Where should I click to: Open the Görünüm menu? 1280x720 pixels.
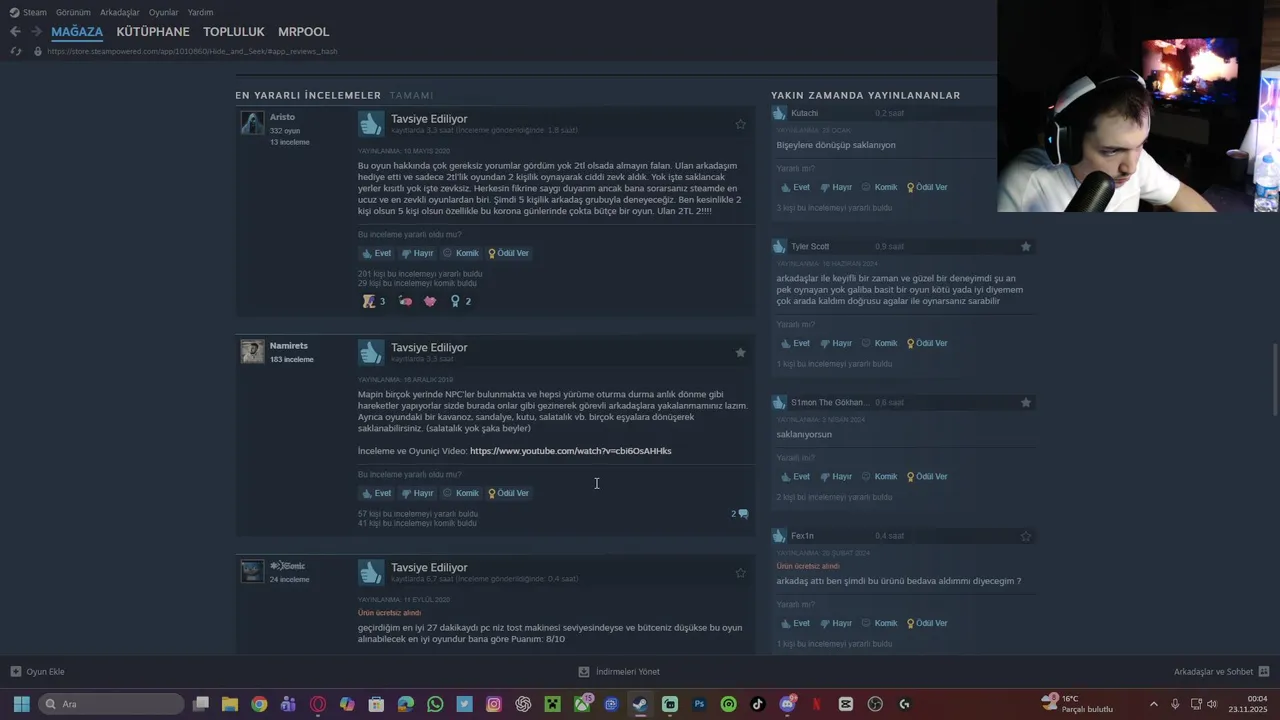73,12
